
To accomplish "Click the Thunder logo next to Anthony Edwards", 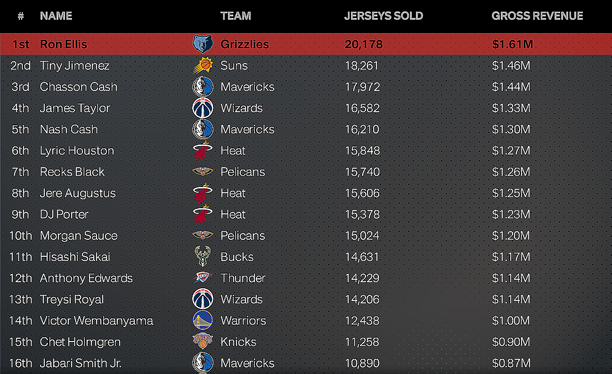I will pos(203,278).
